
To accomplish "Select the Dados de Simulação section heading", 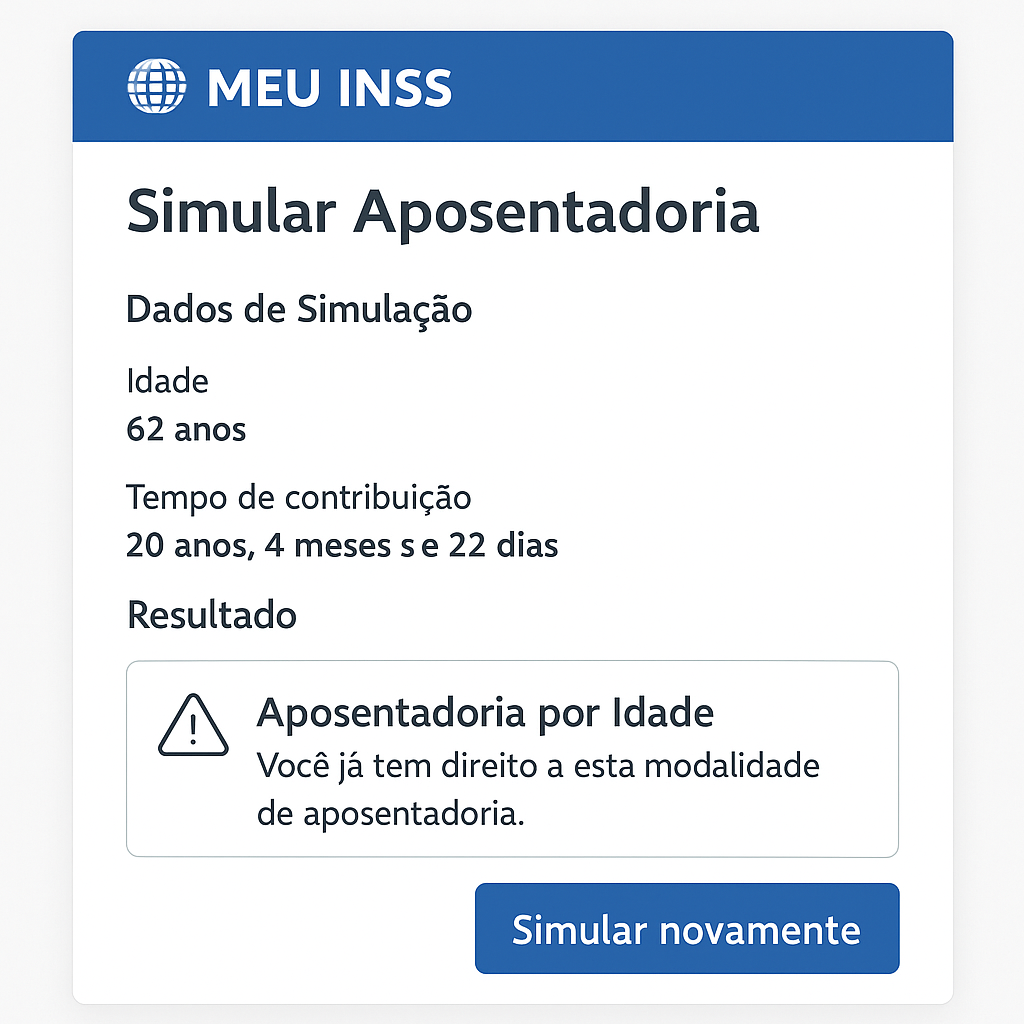I will [x=299, y=310].
